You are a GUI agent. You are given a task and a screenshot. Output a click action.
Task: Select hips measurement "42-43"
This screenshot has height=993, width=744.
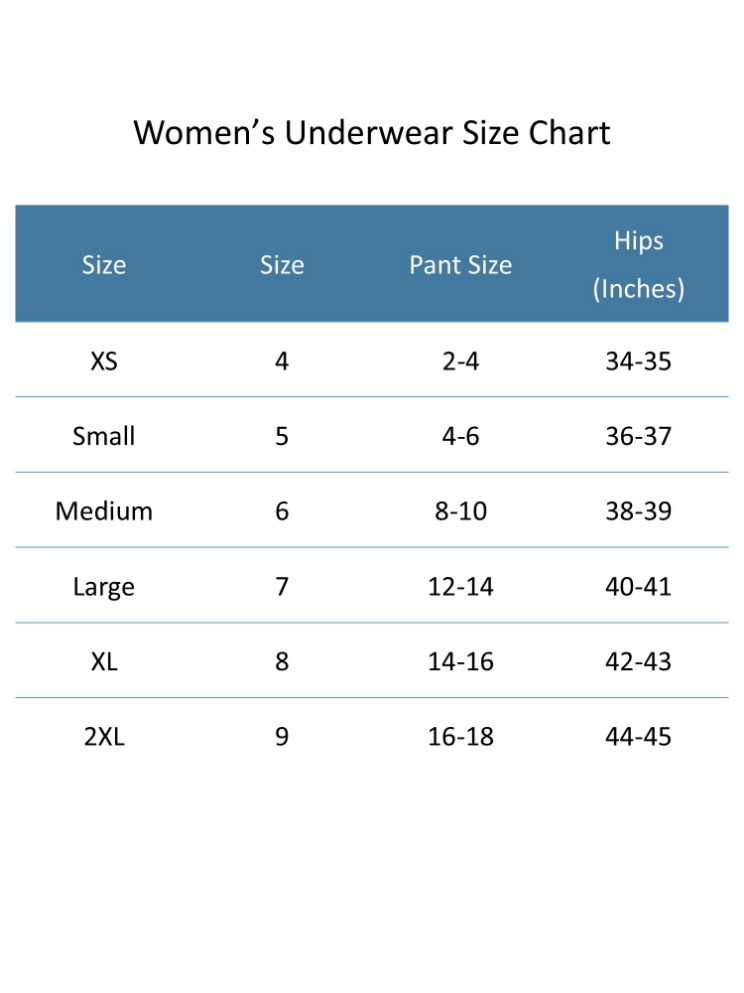click(x=638, y=661)
